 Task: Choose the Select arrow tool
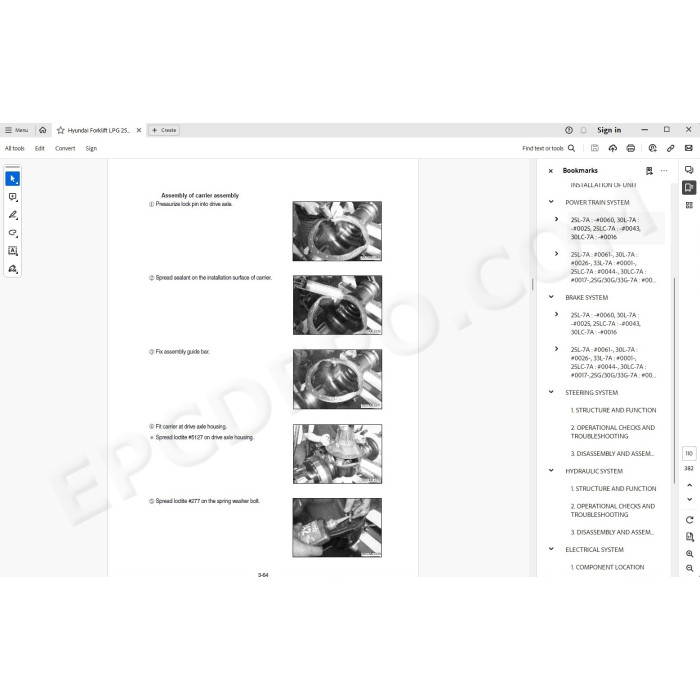click(12, 179)
